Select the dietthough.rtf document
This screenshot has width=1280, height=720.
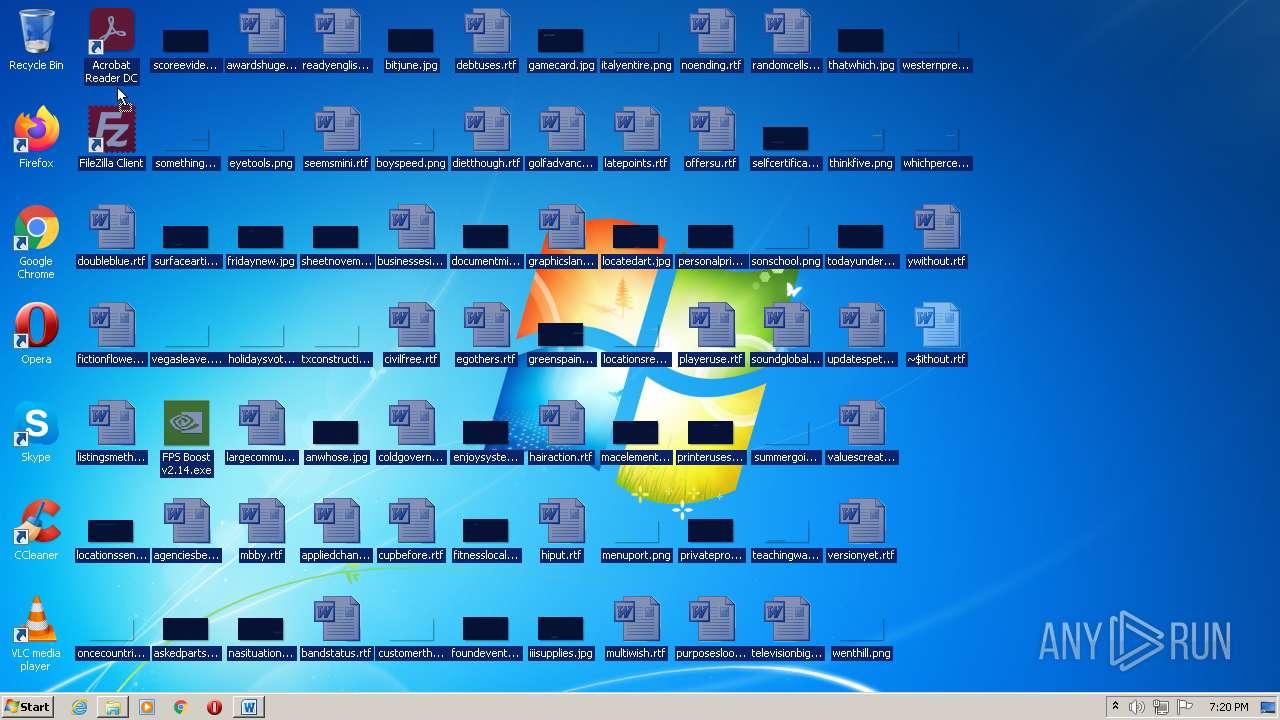pyautogui.click(x=486, y=138)
